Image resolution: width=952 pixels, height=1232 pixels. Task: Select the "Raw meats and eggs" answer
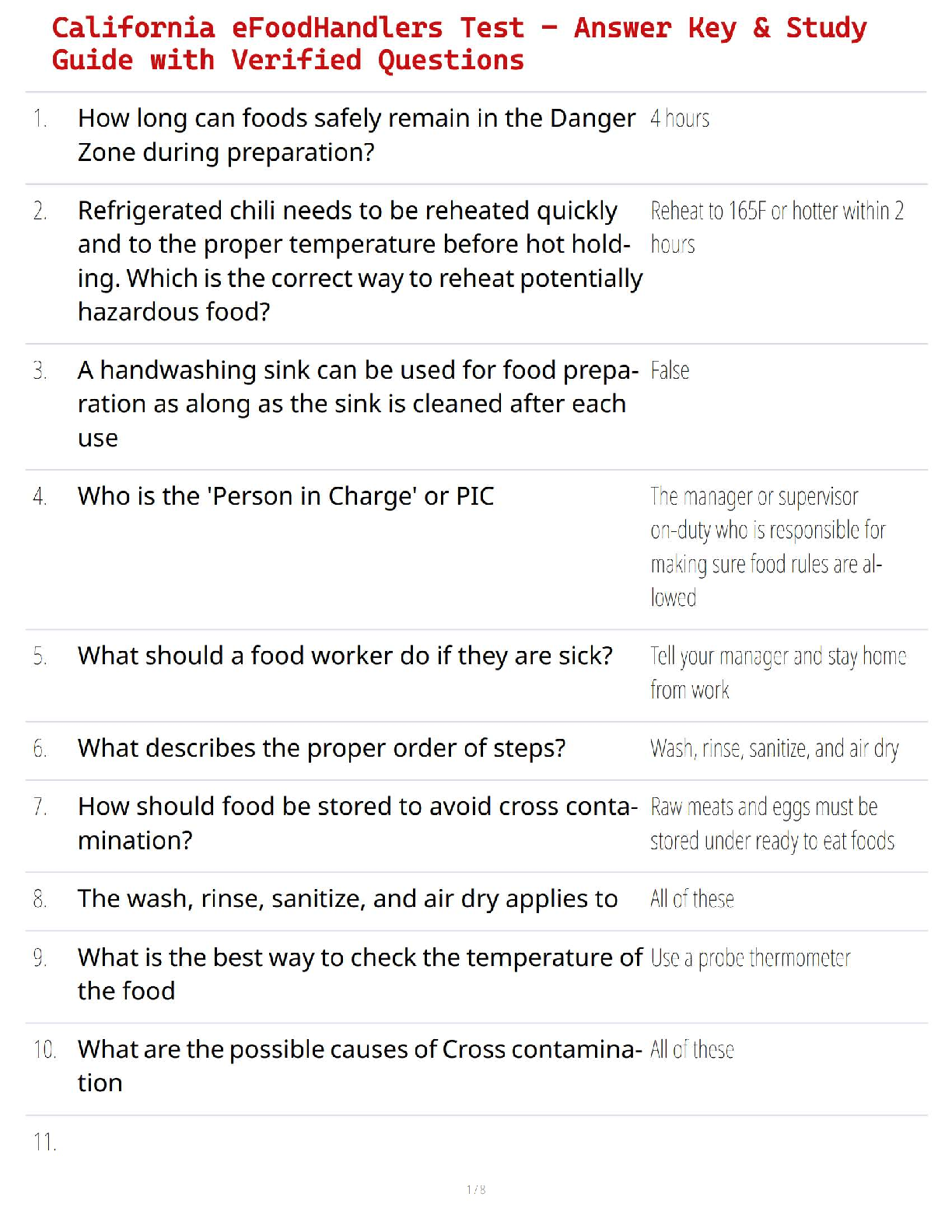pyautogui.click(x=772, y=824)
